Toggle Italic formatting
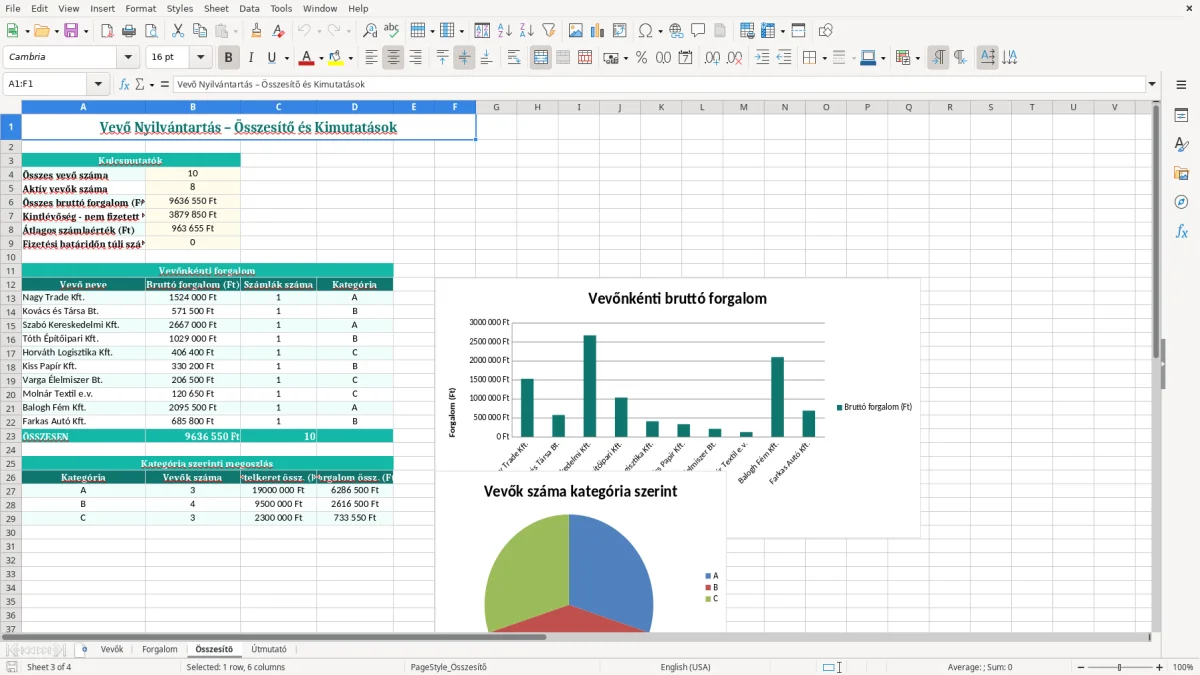The height and width of the screenshot is (675, 1200). tap(251, 58)
